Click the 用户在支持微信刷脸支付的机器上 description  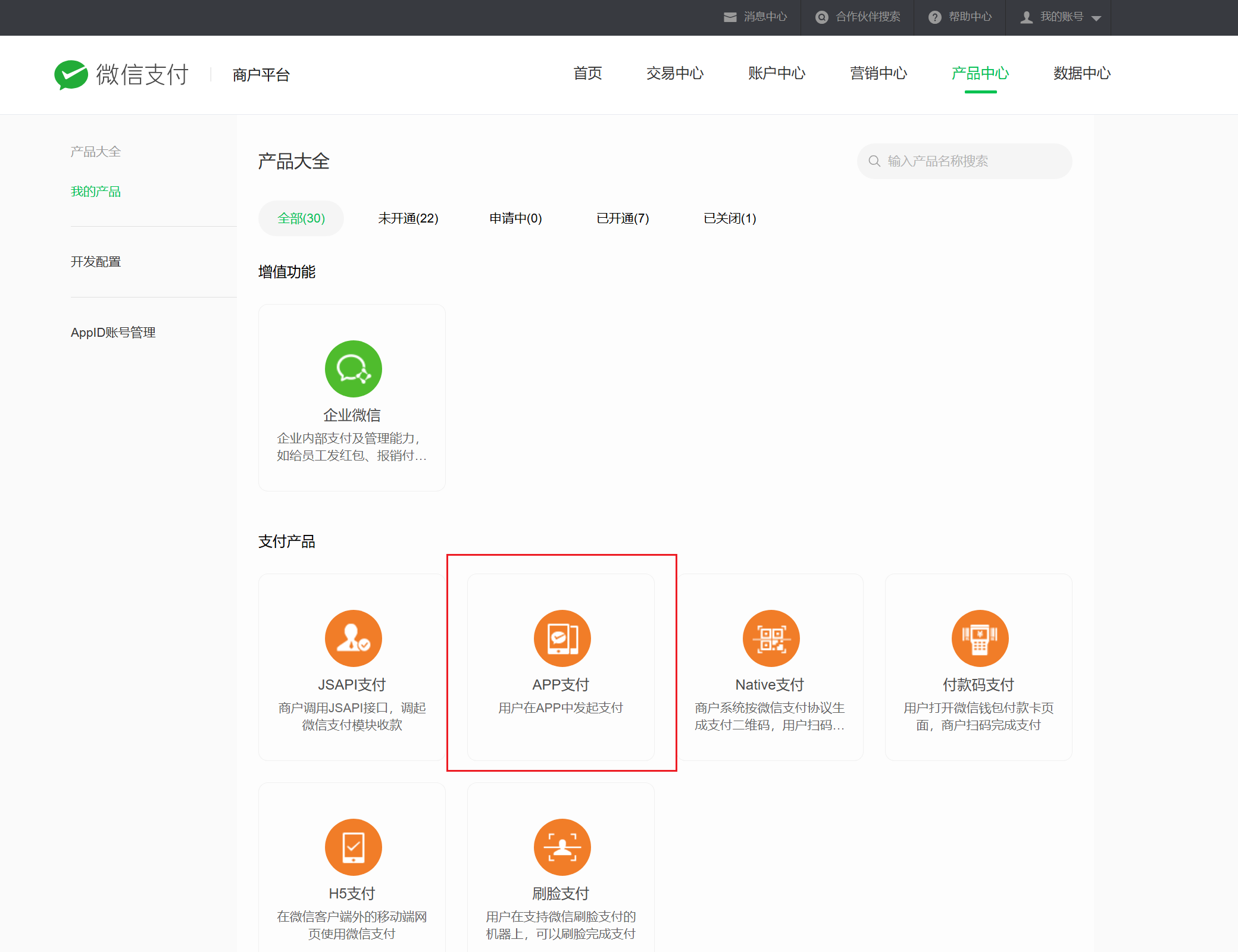[x=561, y=925]
